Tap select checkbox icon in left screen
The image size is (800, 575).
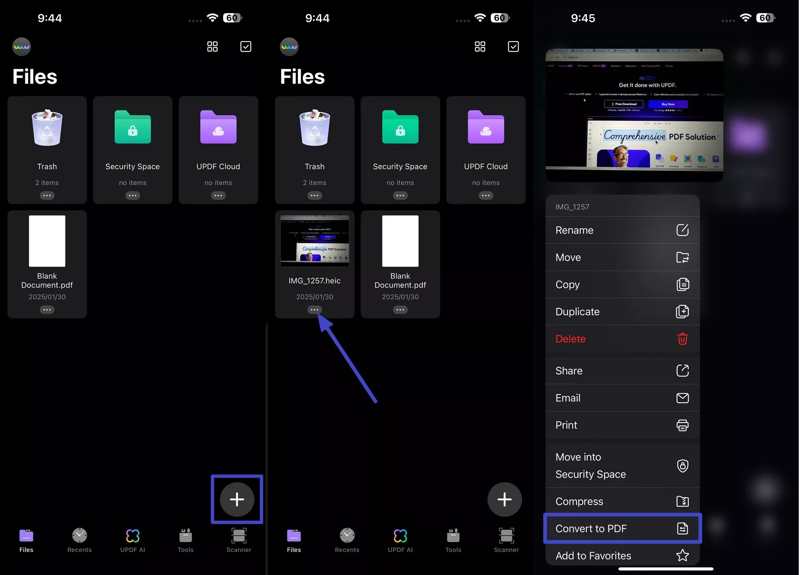tap(245, 46)
